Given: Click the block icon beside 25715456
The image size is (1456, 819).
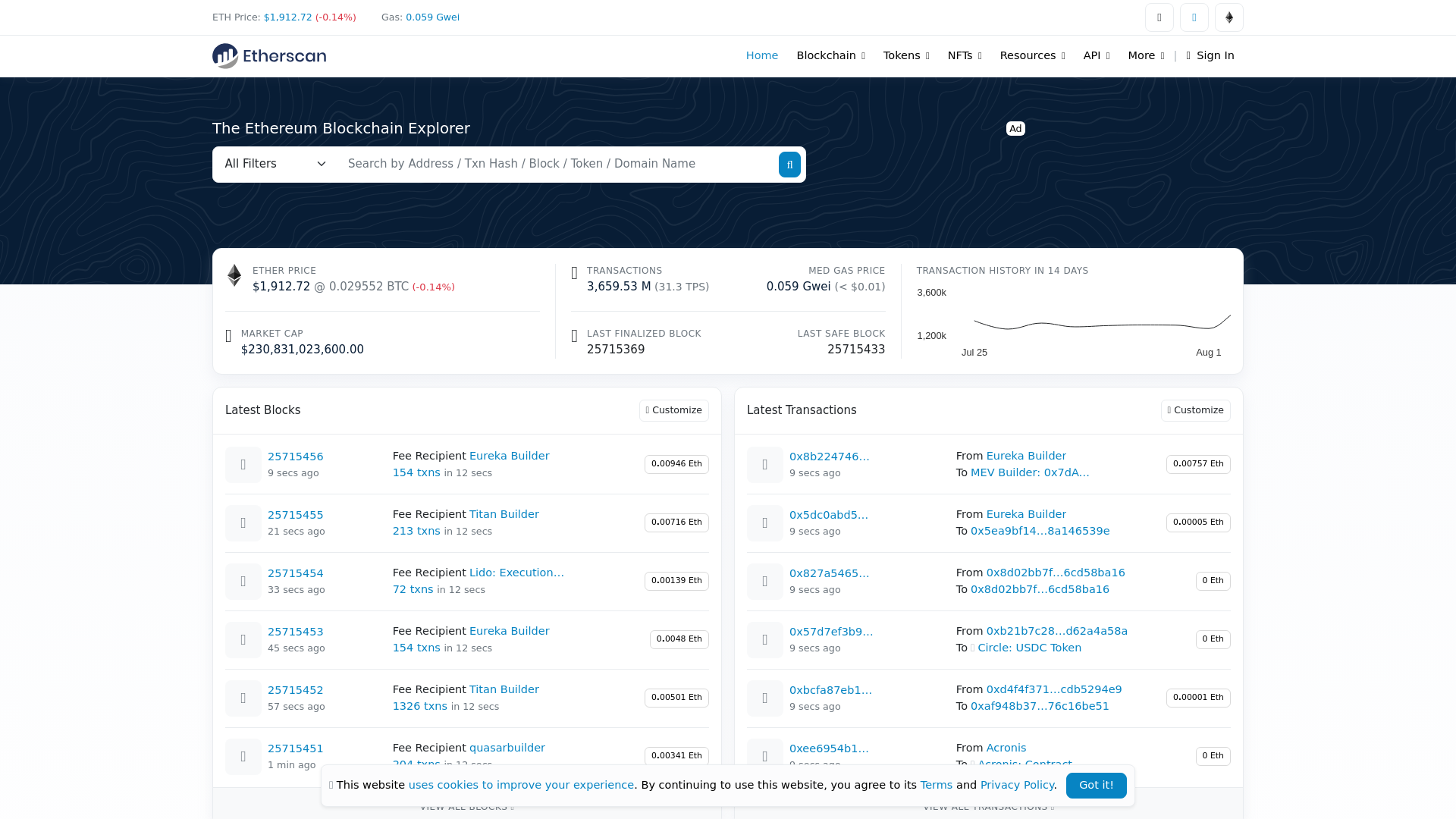Looking at the screenshot, I should tap(243, 465).
